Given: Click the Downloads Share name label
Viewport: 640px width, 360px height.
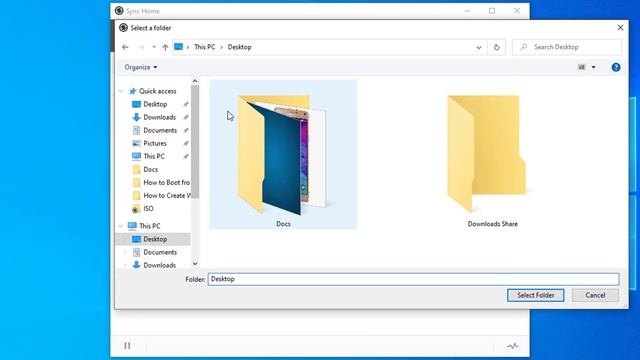Looking at the screenshot, I should (493, 224).
